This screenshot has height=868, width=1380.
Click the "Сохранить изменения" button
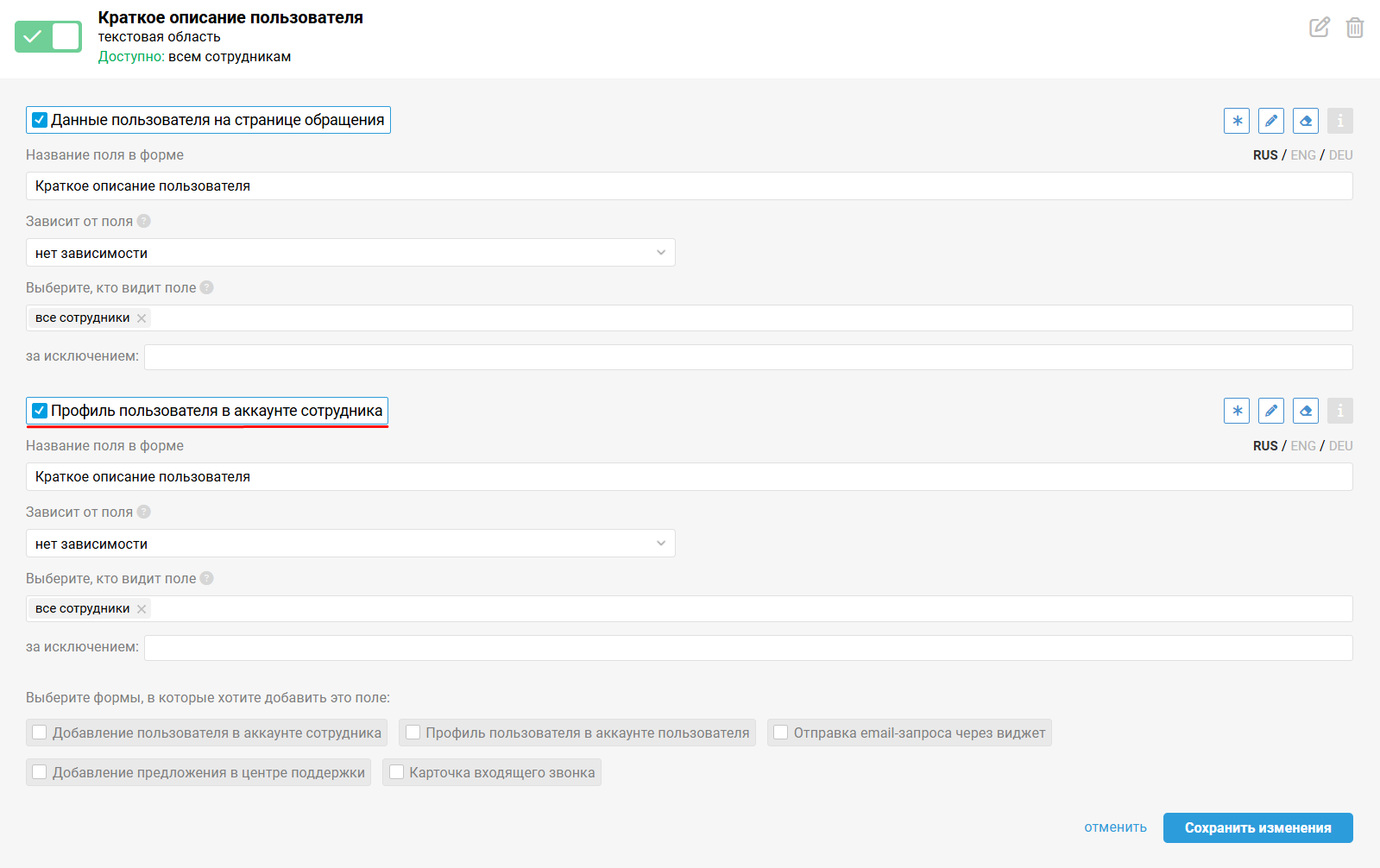point(1258,827)
